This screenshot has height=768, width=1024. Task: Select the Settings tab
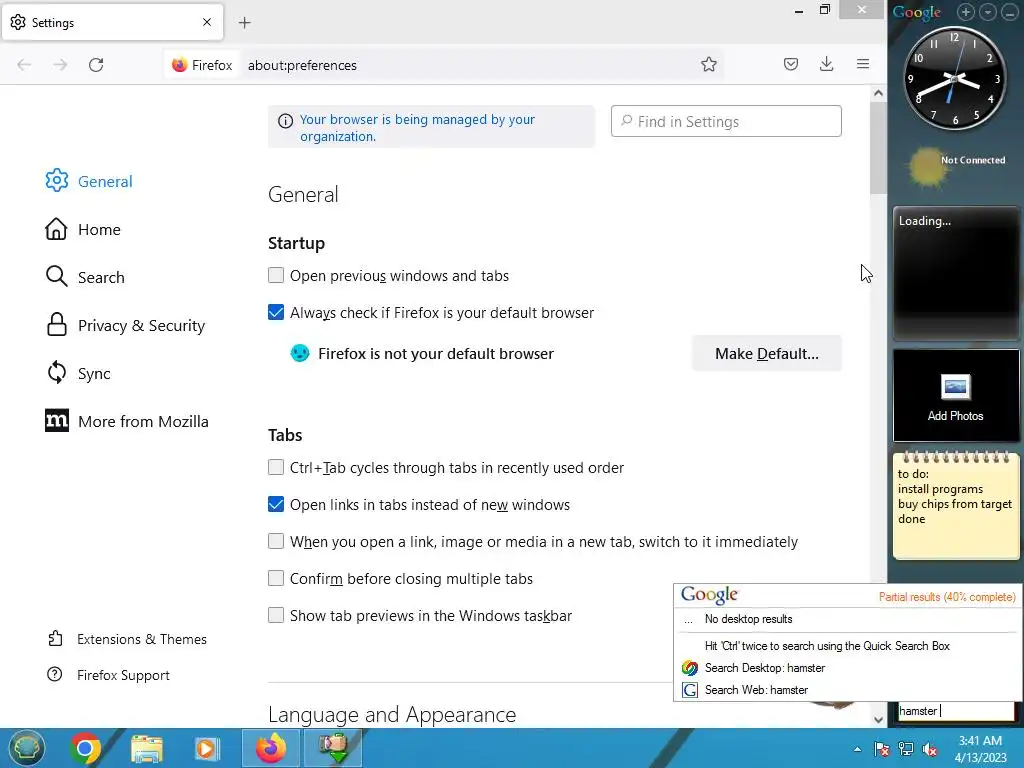click(x=112, y=22)
